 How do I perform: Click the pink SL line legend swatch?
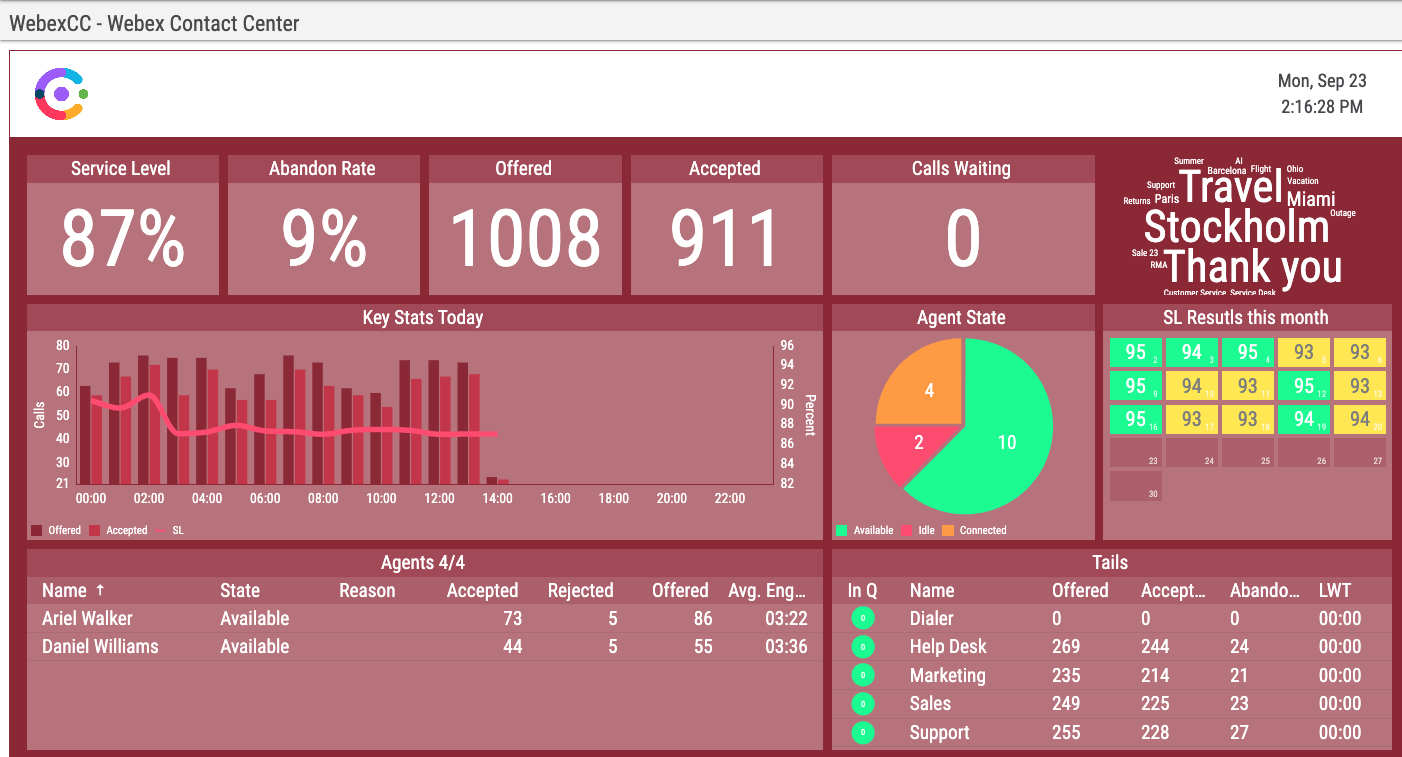160,530
